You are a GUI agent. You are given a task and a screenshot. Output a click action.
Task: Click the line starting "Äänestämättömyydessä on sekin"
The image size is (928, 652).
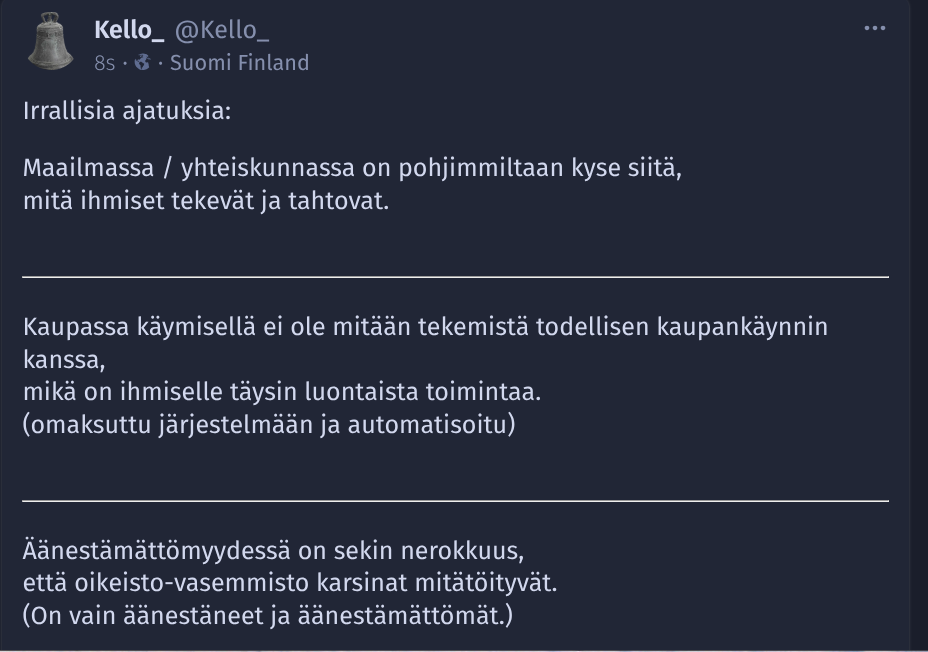coord(273,550)
